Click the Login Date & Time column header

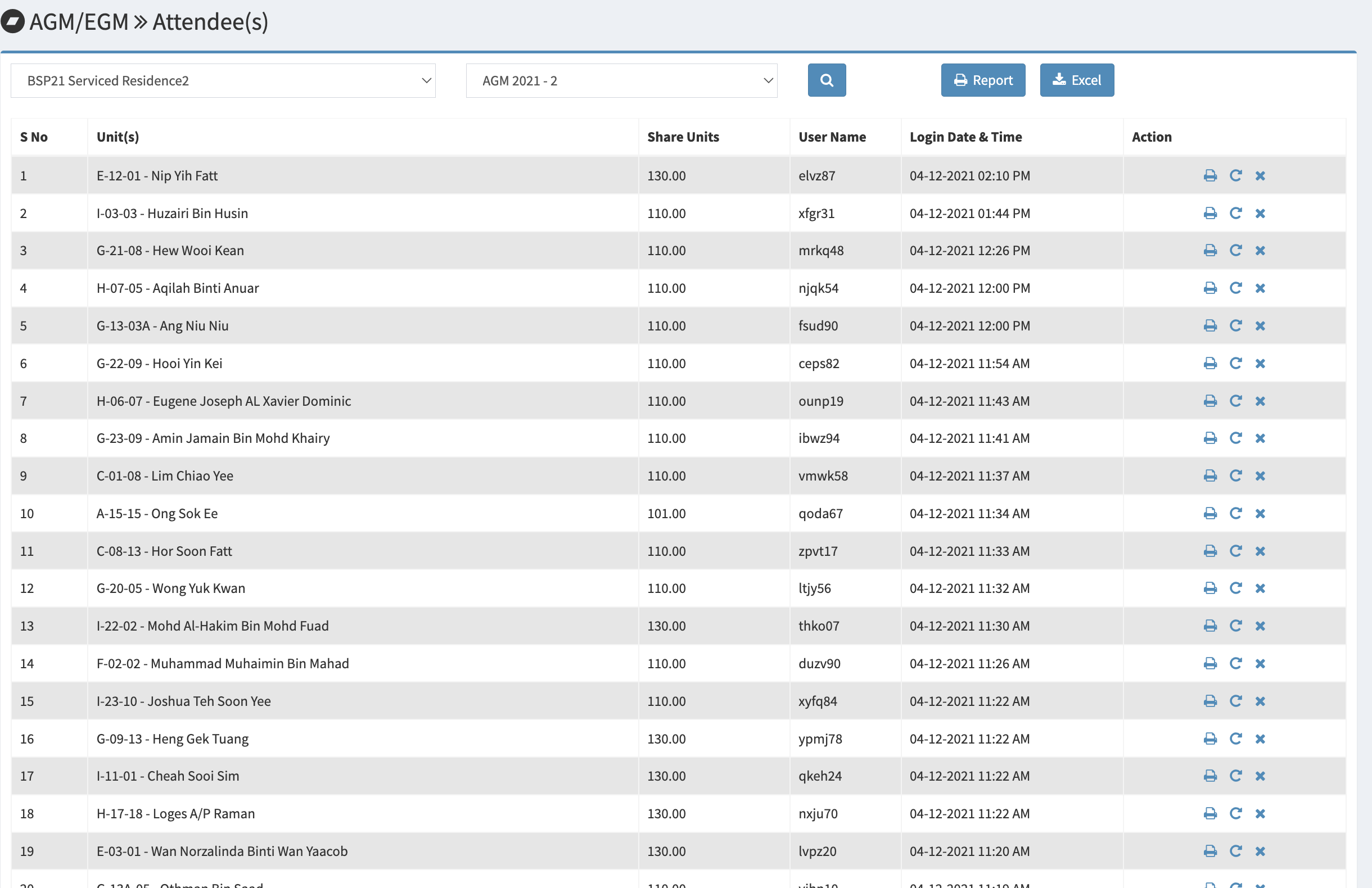(x=965, y=137)
